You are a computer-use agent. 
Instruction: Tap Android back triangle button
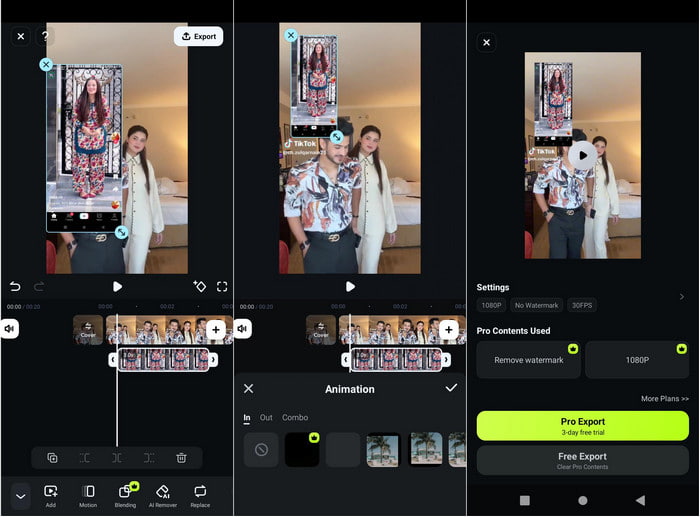[x=640, y=500]
